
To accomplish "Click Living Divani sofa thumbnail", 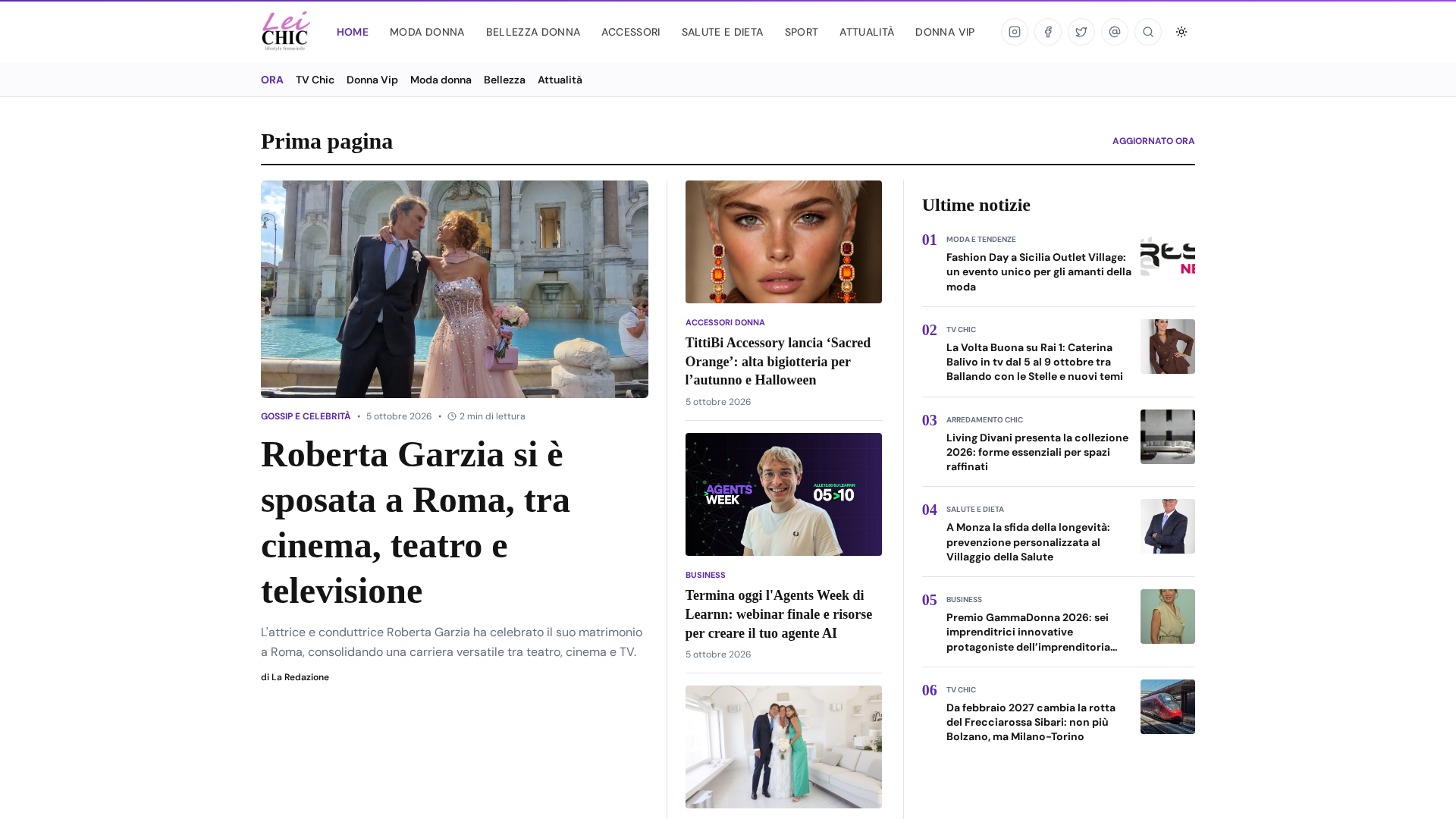I will (1168, 437).
